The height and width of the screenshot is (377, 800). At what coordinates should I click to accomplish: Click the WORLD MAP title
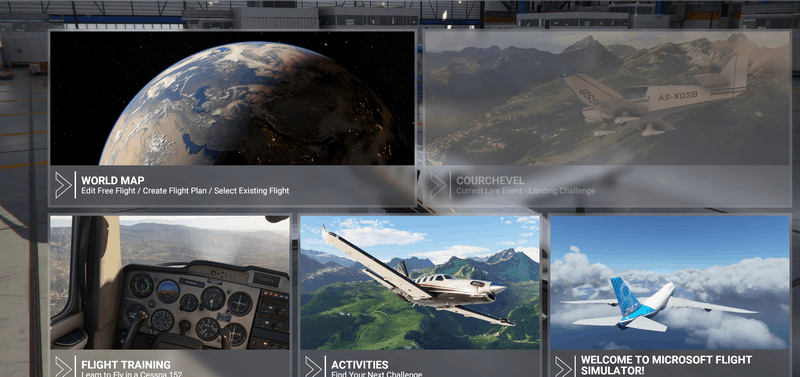(x=113, y=180)
